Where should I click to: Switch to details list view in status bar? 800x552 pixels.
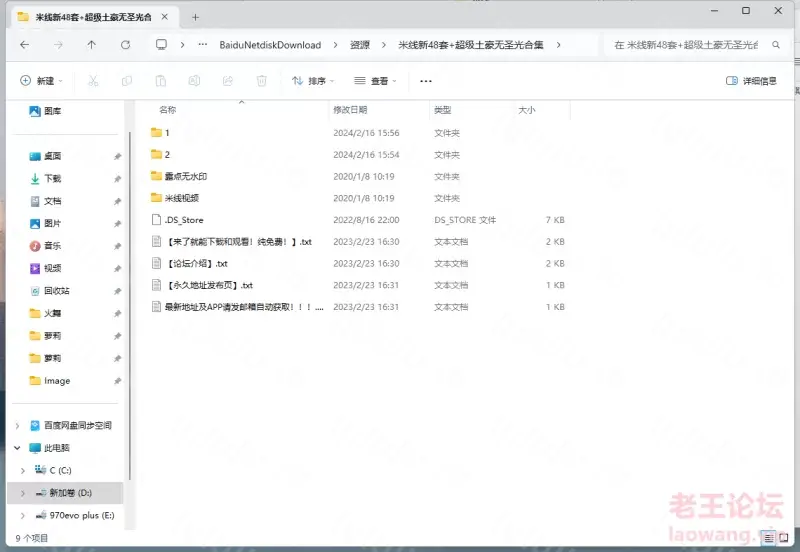point(769,538)
